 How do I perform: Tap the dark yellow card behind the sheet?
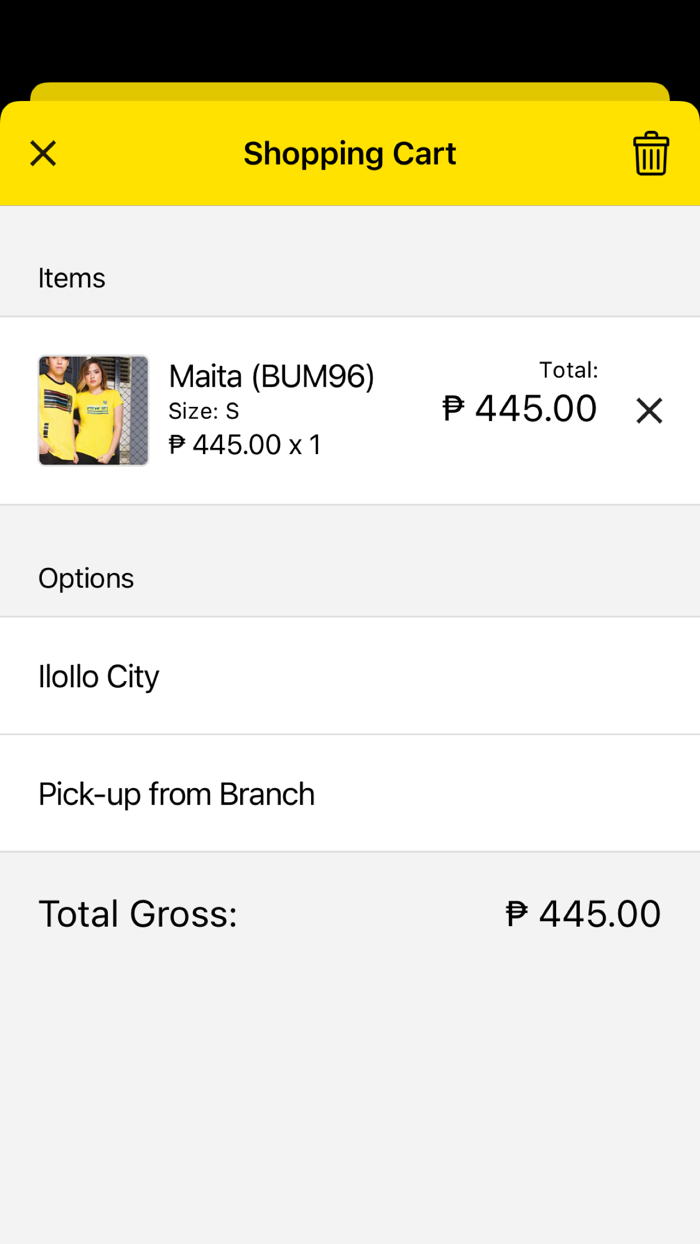click(x=350, y=91)
